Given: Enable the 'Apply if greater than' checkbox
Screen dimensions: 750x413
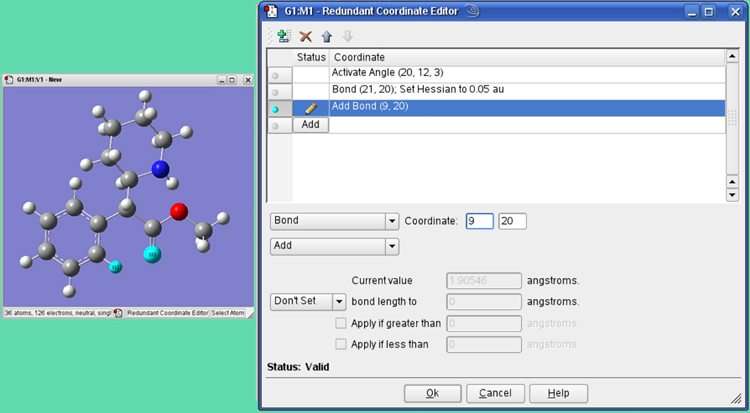Looking at the screenshot, I should (341, 323).
